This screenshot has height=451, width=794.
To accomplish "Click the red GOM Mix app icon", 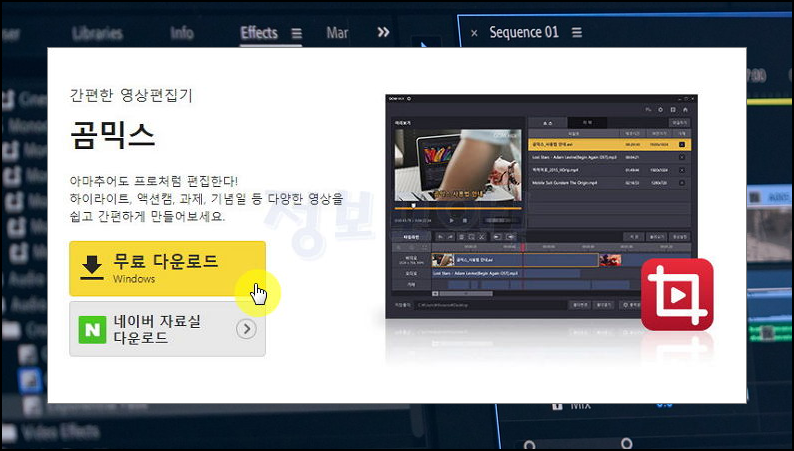I will click(677, 294).
